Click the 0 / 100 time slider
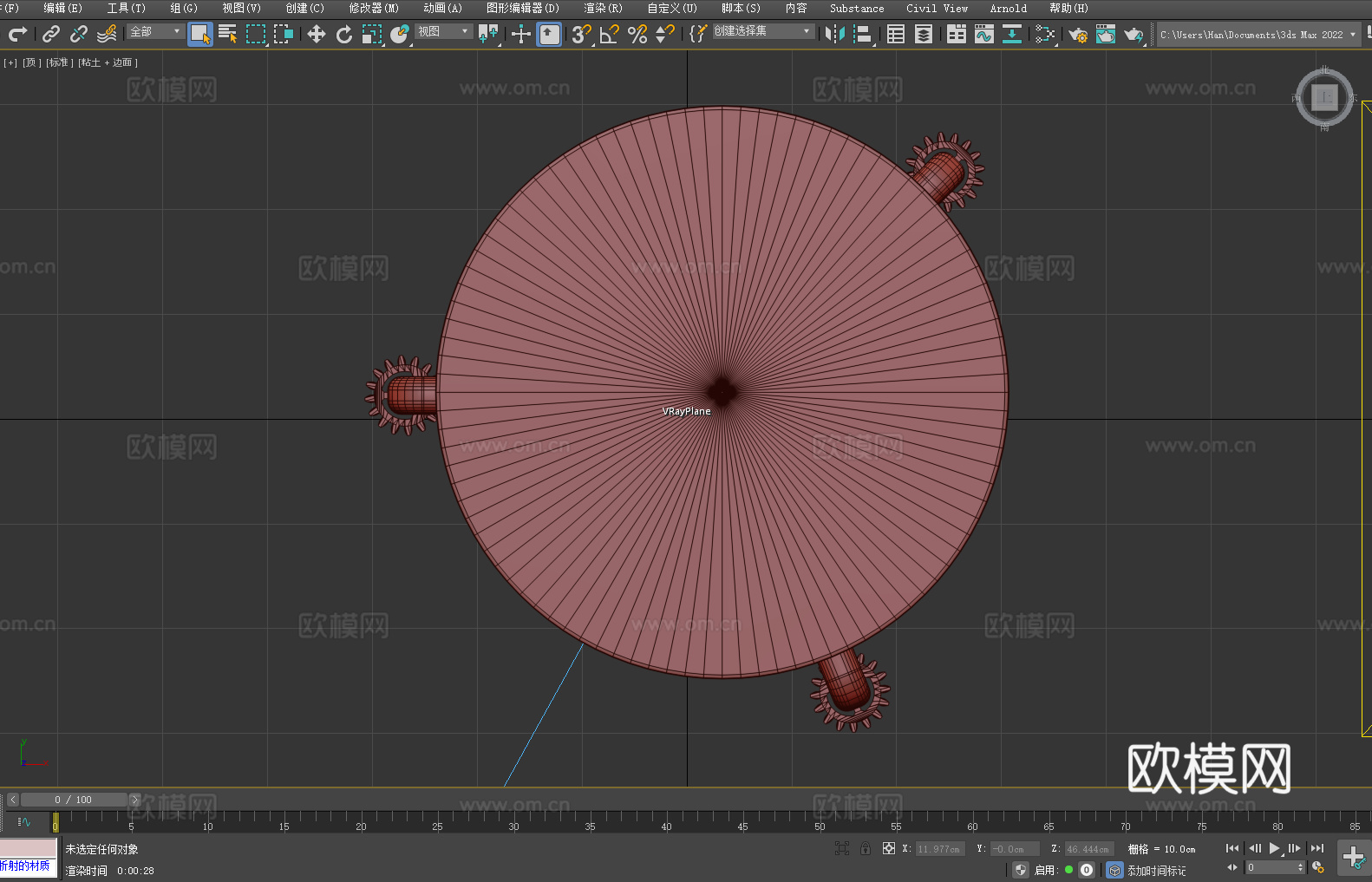The width and height of the screenshot is (1372, 882). coord(74,800)
